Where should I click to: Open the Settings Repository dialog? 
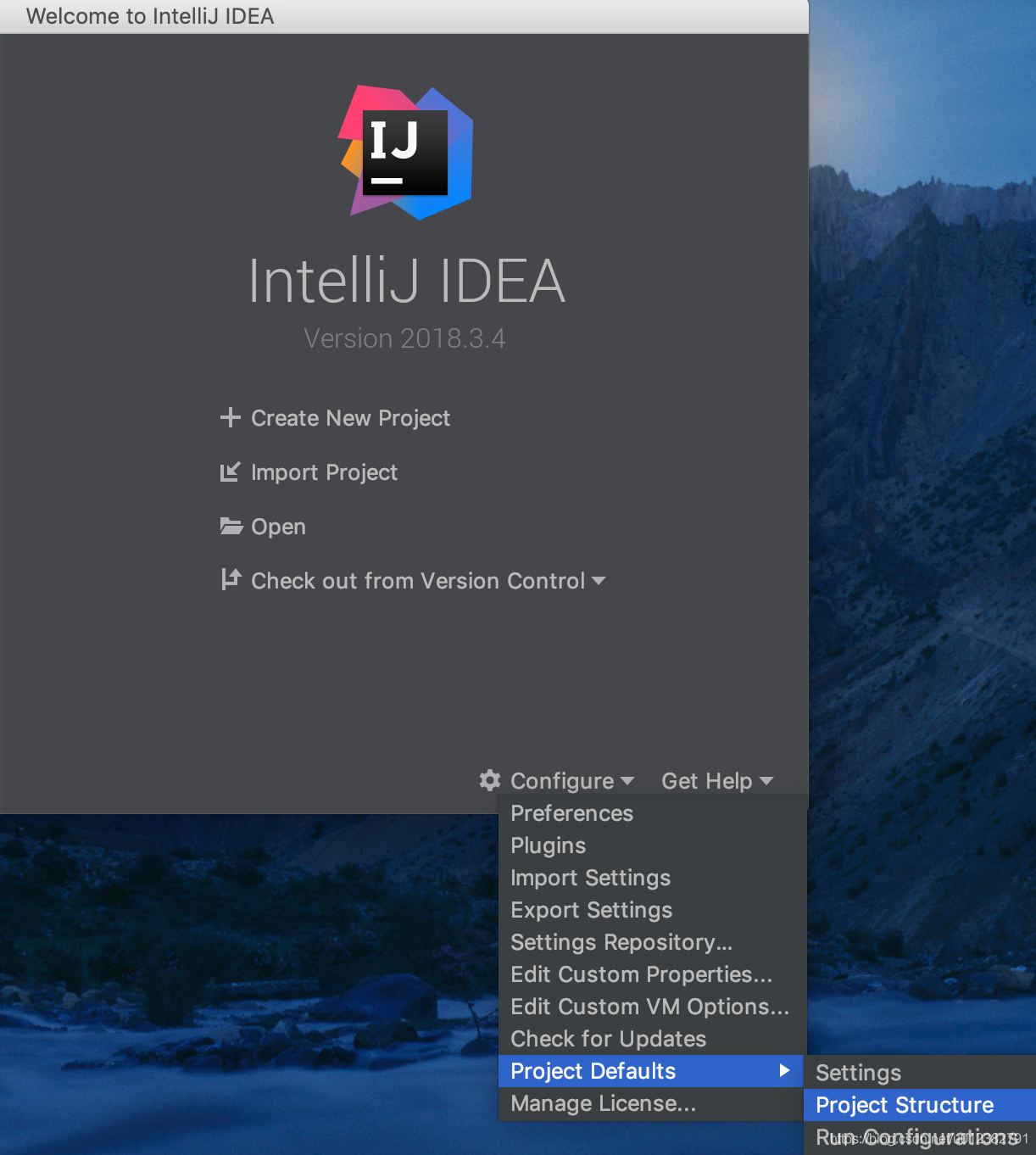(621, 942)
